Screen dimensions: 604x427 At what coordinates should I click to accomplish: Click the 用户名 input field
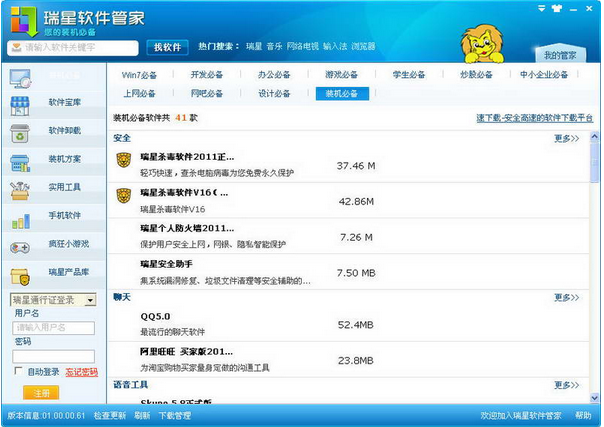[x=53, y=328]
